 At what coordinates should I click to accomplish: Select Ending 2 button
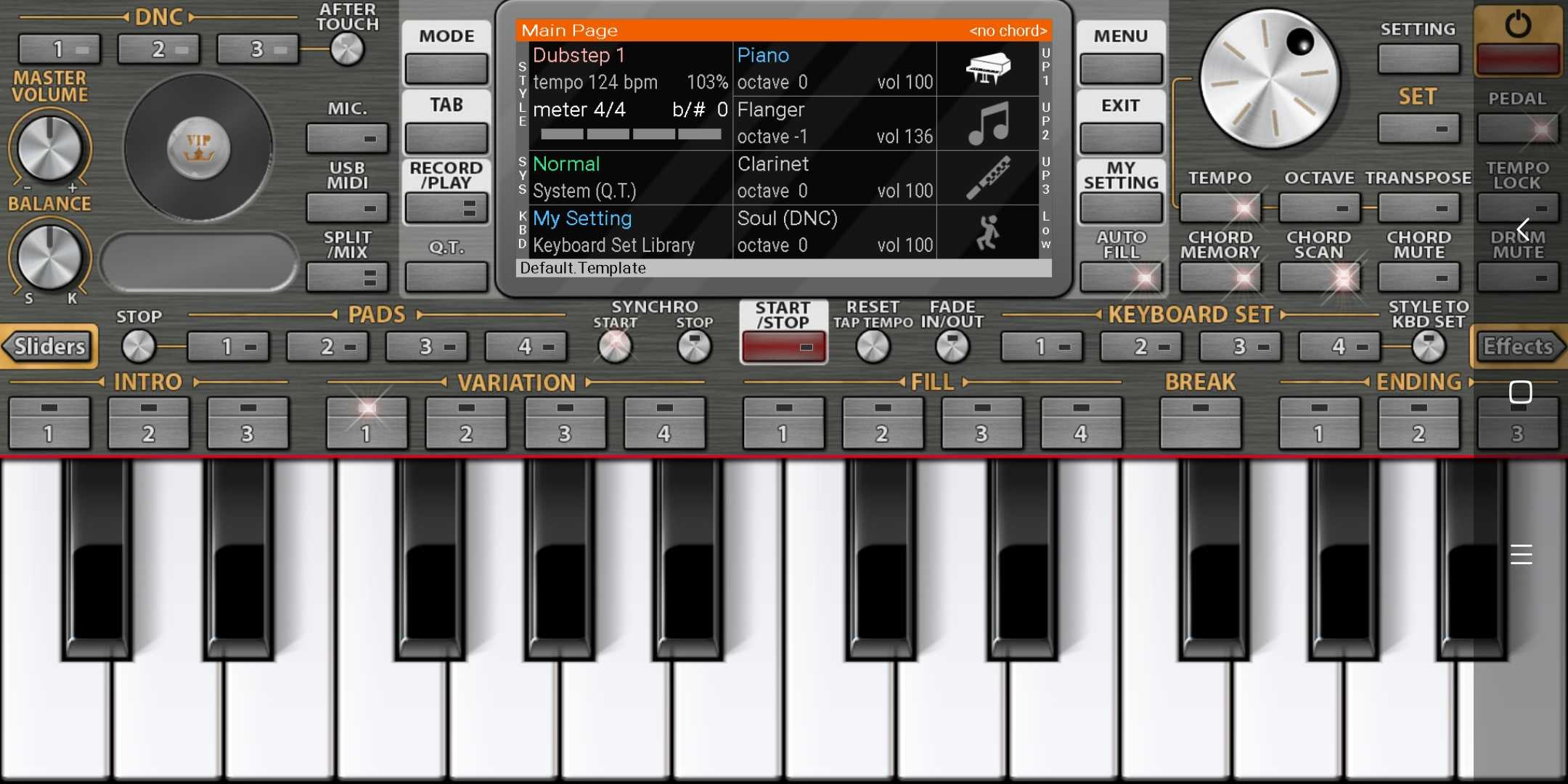click(x=1418, y=423)
